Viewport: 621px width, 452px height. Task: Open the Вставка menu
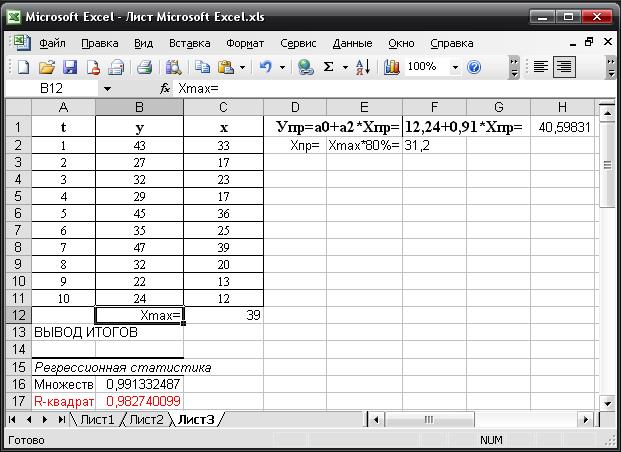click(x=189, y=43)
